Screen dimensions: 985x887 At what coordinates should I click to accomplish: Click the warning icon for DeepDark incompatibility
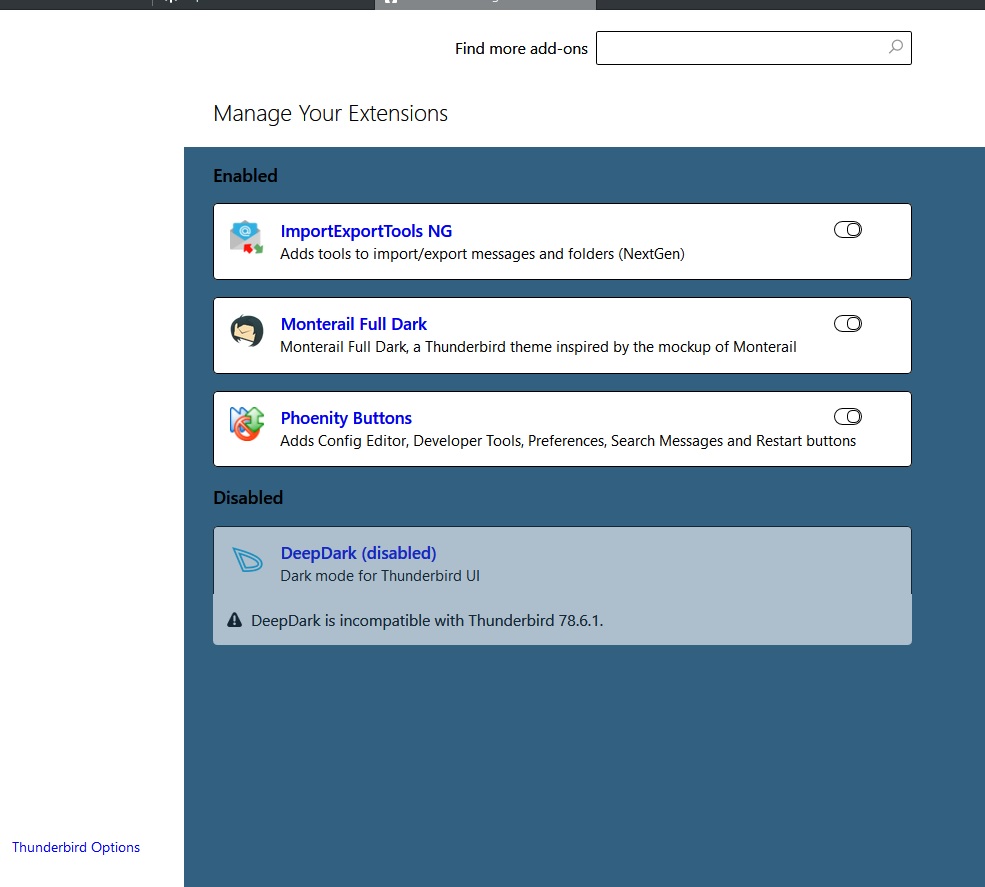(234, 621)
